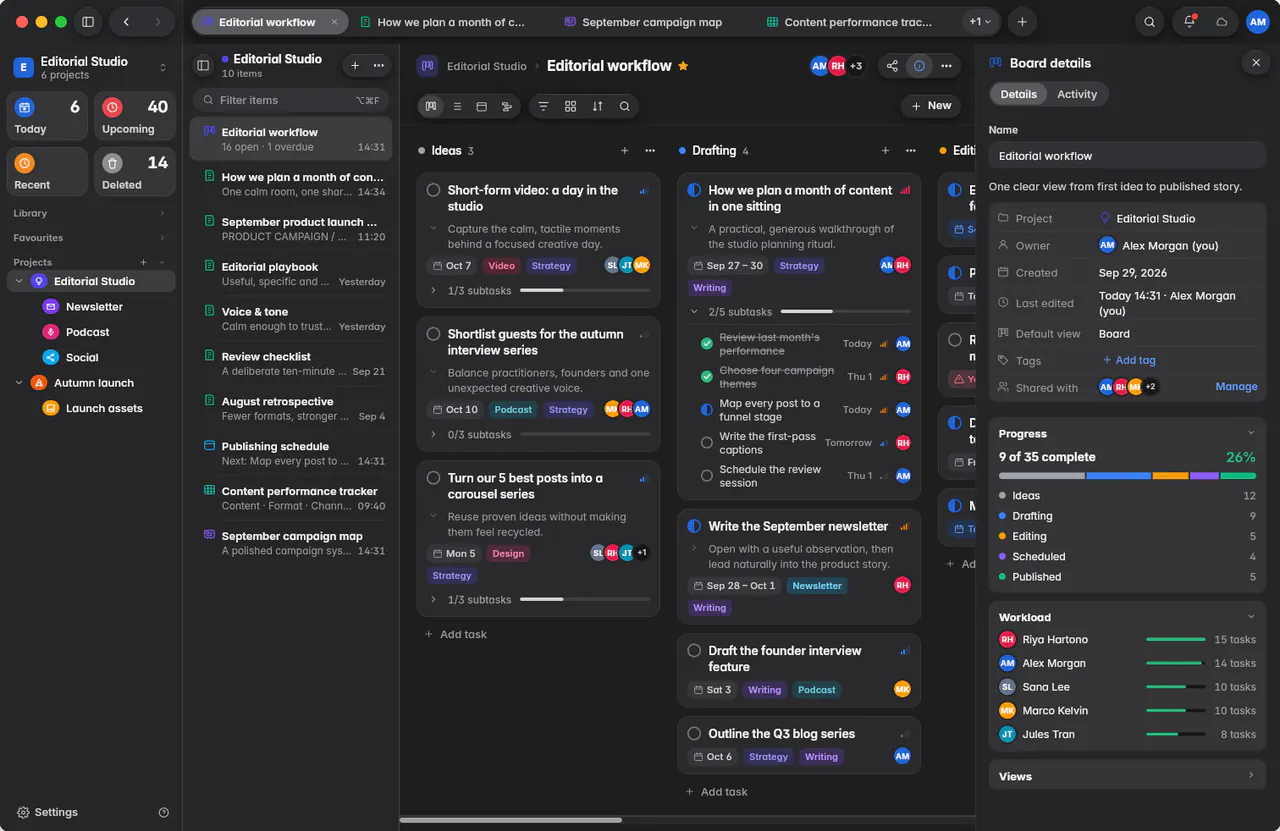Collapse the Progress section
The height and width of the screenshot is (831, 1280).
click(1251, 434)
